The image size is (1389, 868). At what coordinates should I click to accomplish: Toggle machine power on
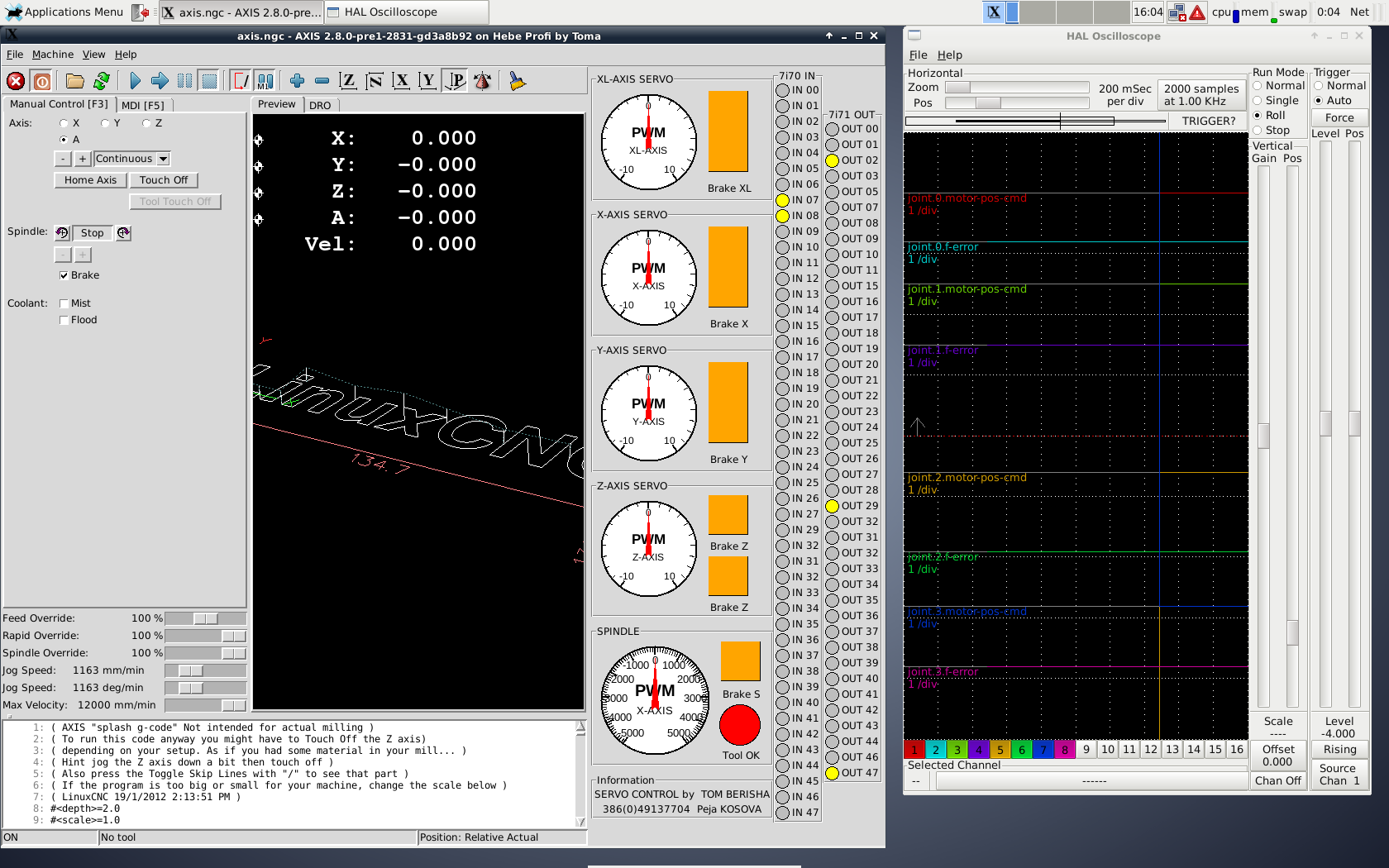(41, 80)
